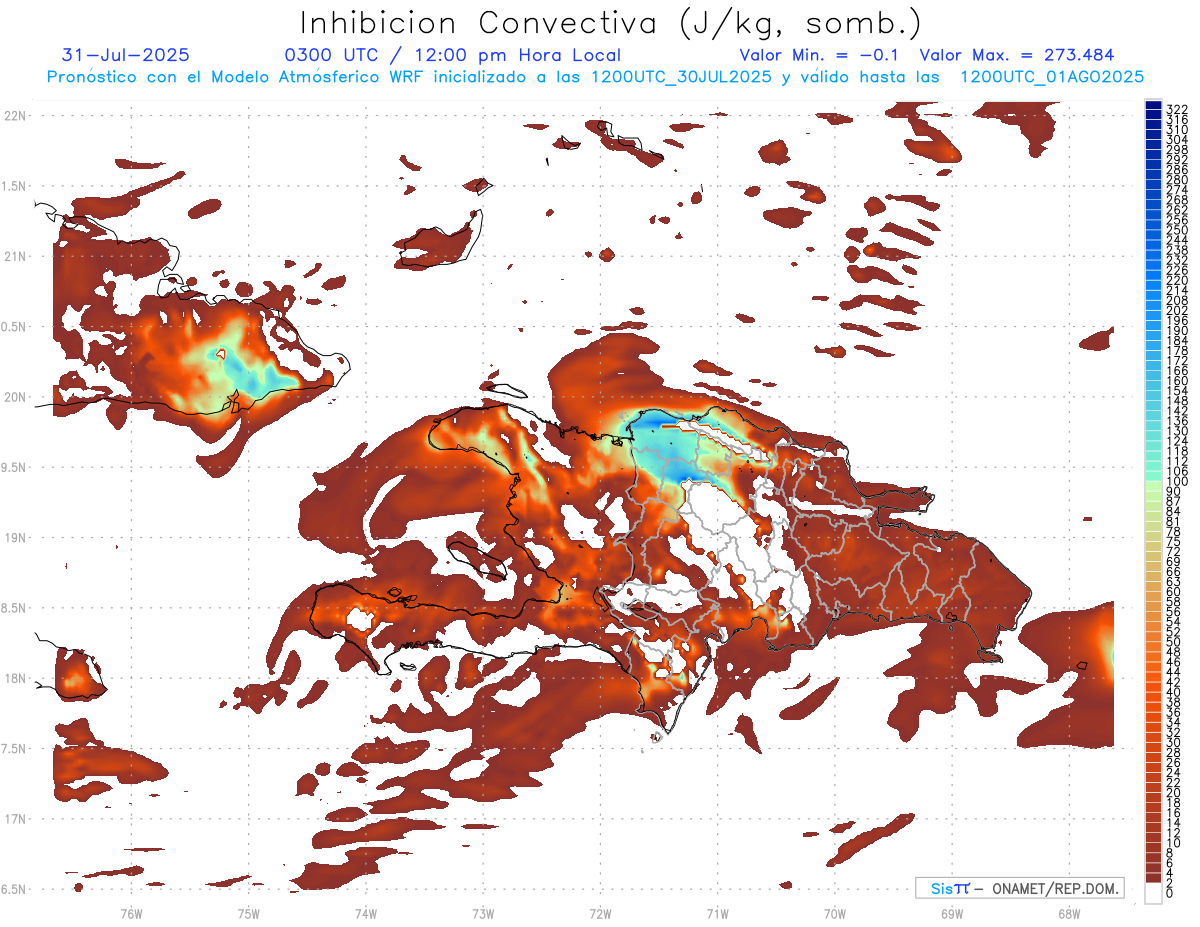1200x927 pixels.
Task: Click the '17N' latitude label
Action: (x=15, y=819)
